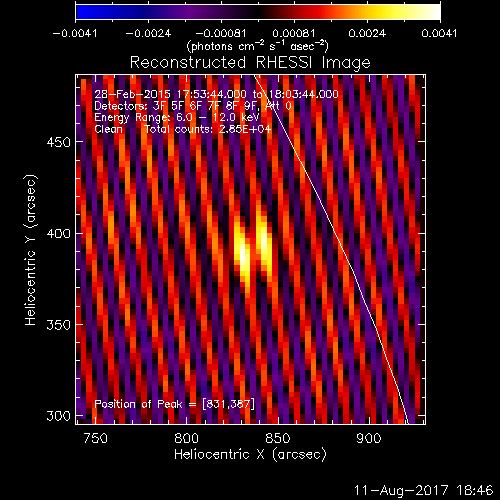Click the Clean Total counts 2.85E+04 text
The image size is (500, 500).
[183, 129]
